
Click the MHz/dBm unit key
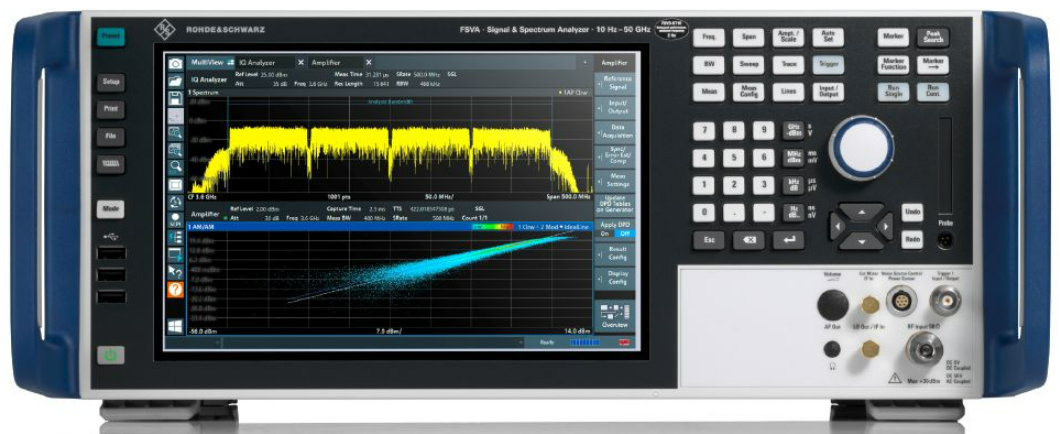(x=793, y=158)
